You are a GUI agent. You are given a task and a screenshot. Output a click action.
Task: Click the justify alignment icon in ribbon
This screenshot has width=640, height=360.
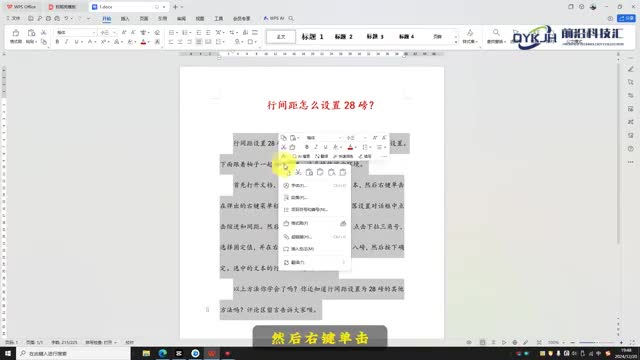[x=198, y=42]
